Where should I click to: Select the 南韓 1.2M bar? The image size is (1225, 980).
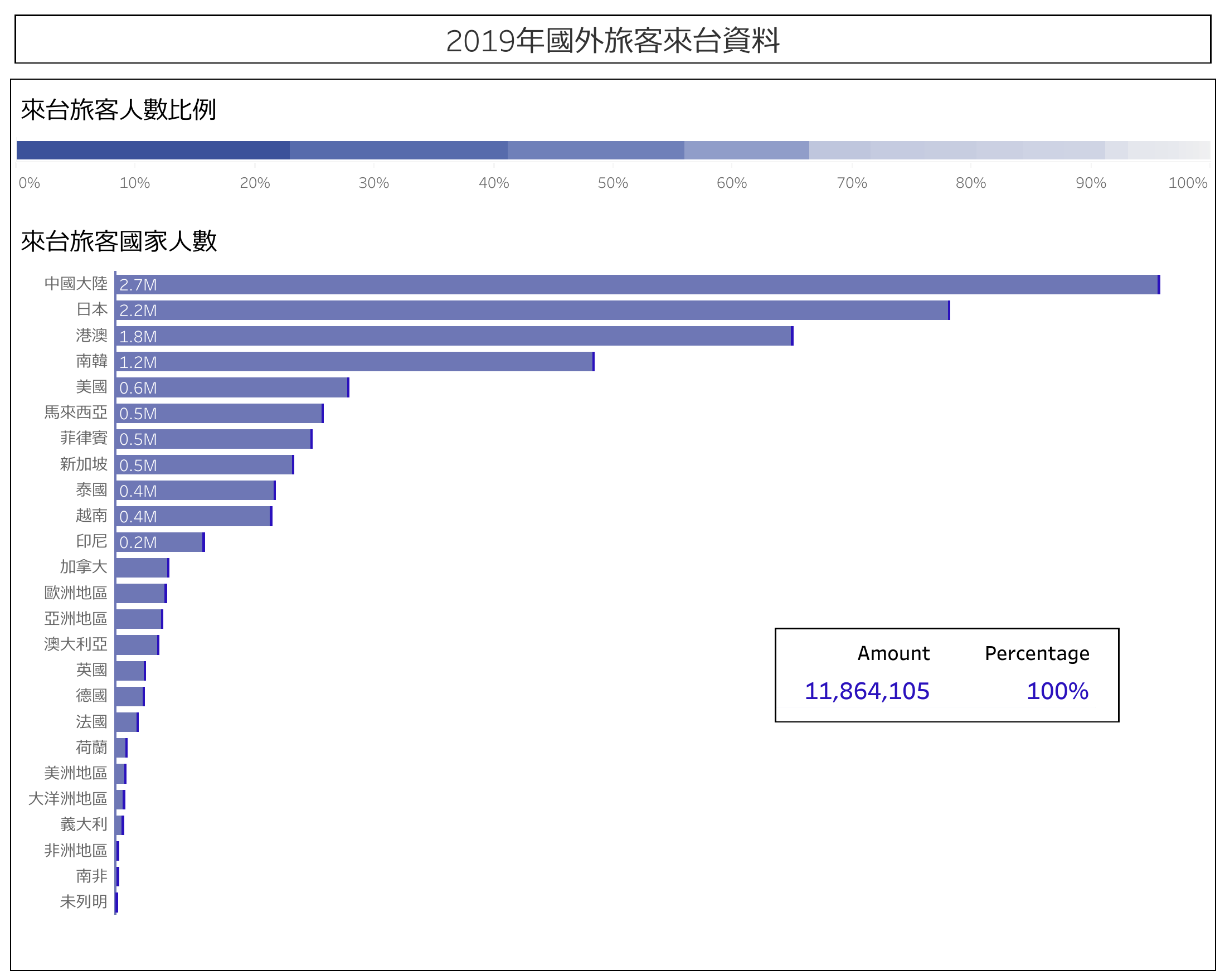(354, 362)
